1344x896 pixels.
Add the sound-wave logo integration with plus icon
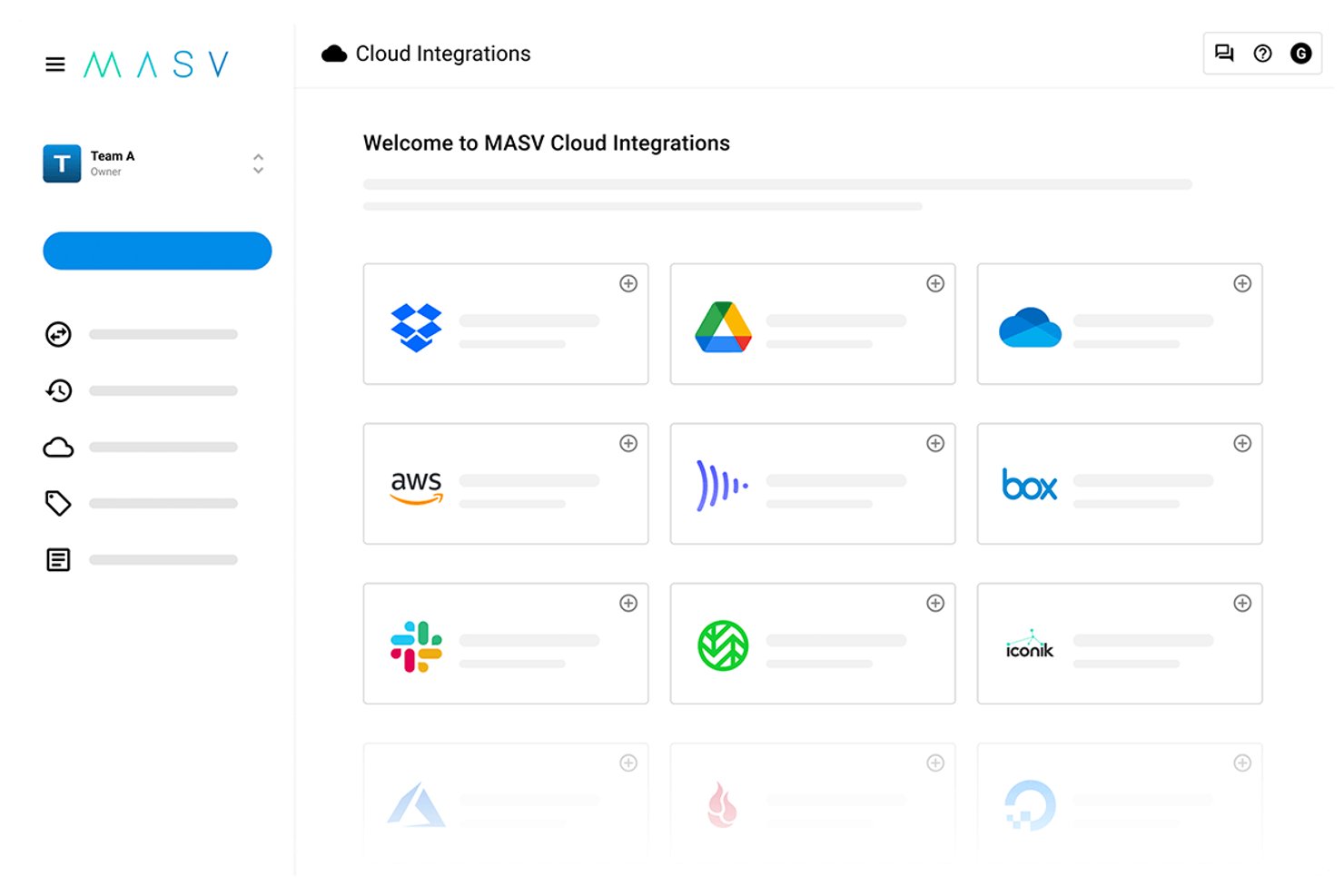pyautogui.click(x=935, y=443)
